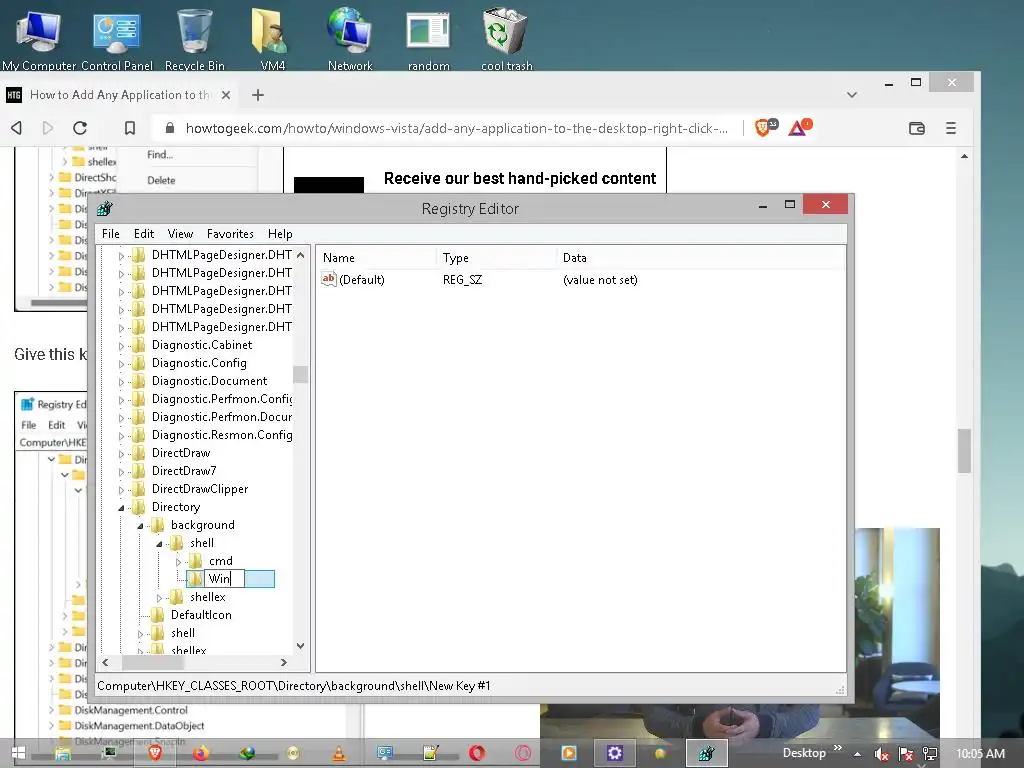Open the My Computer desktop icon
Viewport: 1024px width, 768px height.
click(x=39, y=38)
